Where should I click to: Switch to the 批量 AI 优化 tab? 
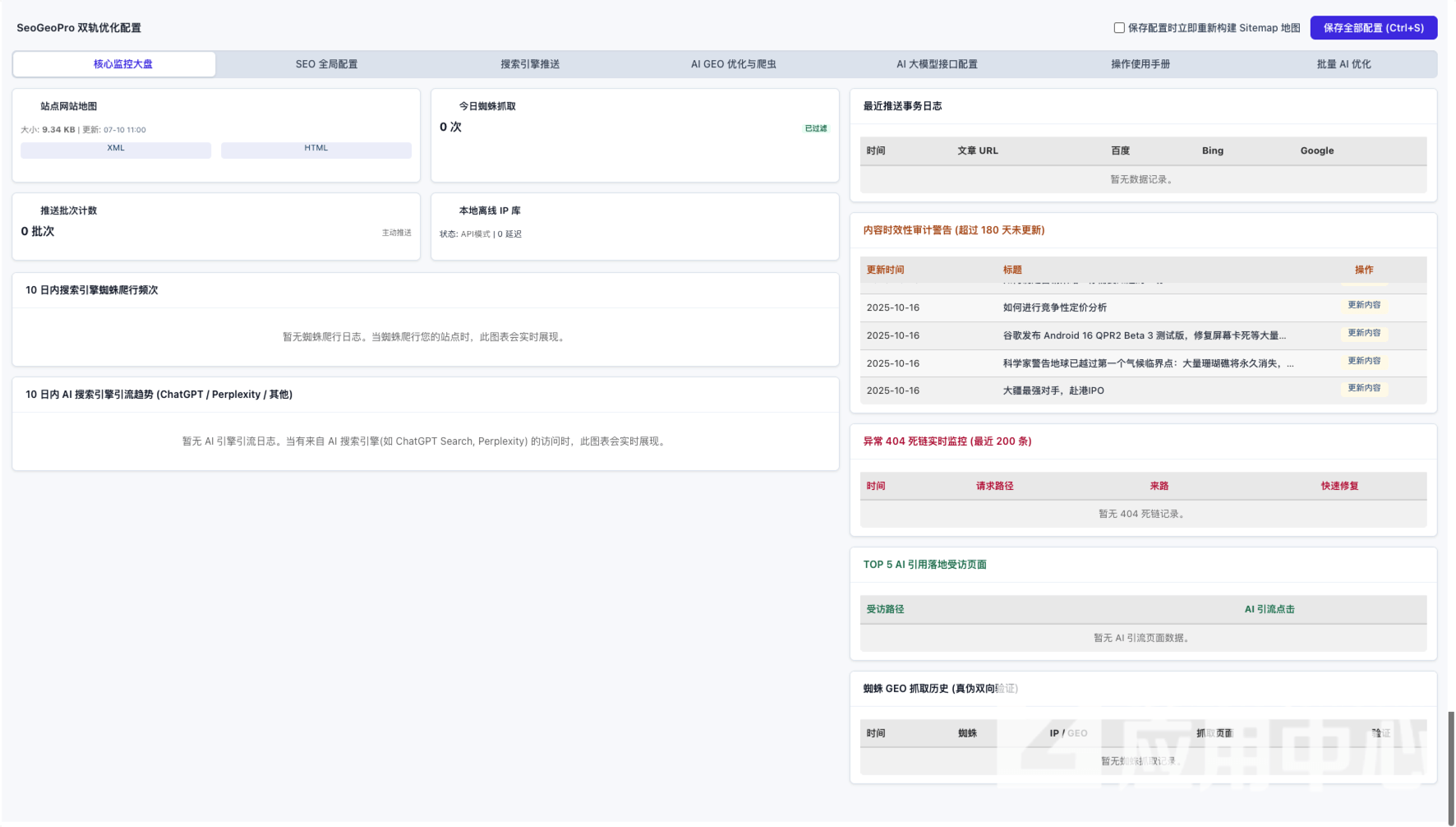pyautogui.click(x=1343, y=64)
